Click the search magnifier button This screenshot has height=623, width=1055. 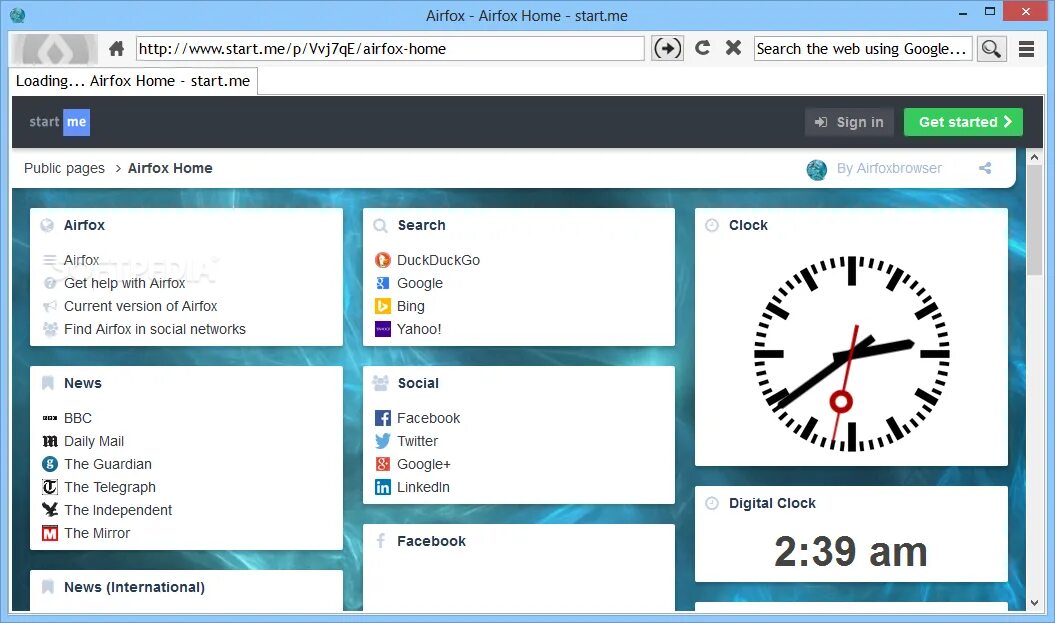point(991,48)
